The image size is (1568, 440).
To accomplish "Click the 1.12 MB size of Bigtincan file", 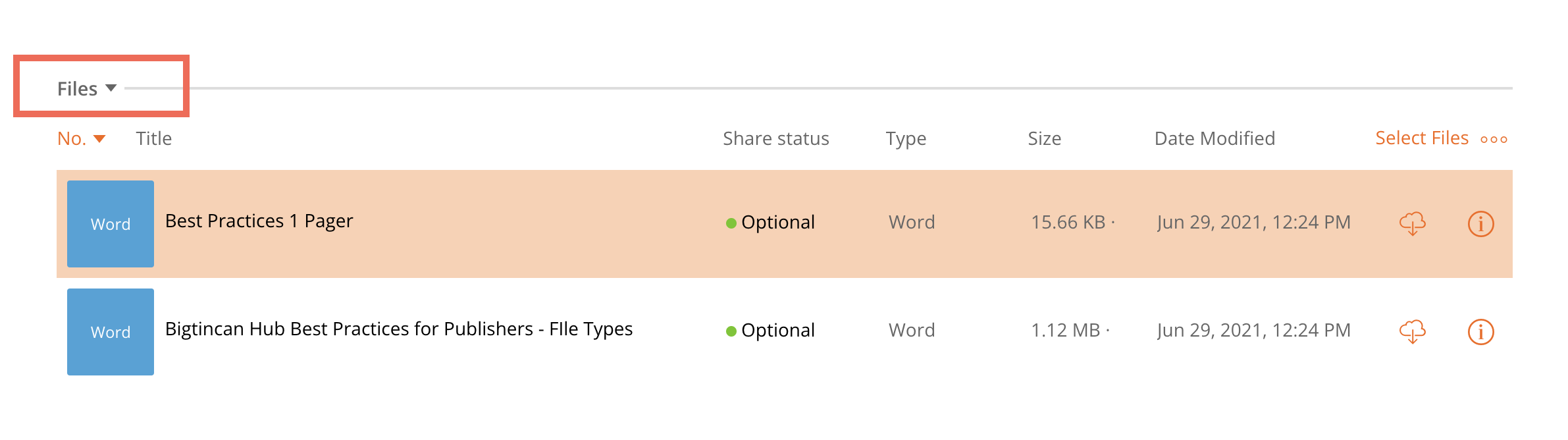I will (1065, 331).
